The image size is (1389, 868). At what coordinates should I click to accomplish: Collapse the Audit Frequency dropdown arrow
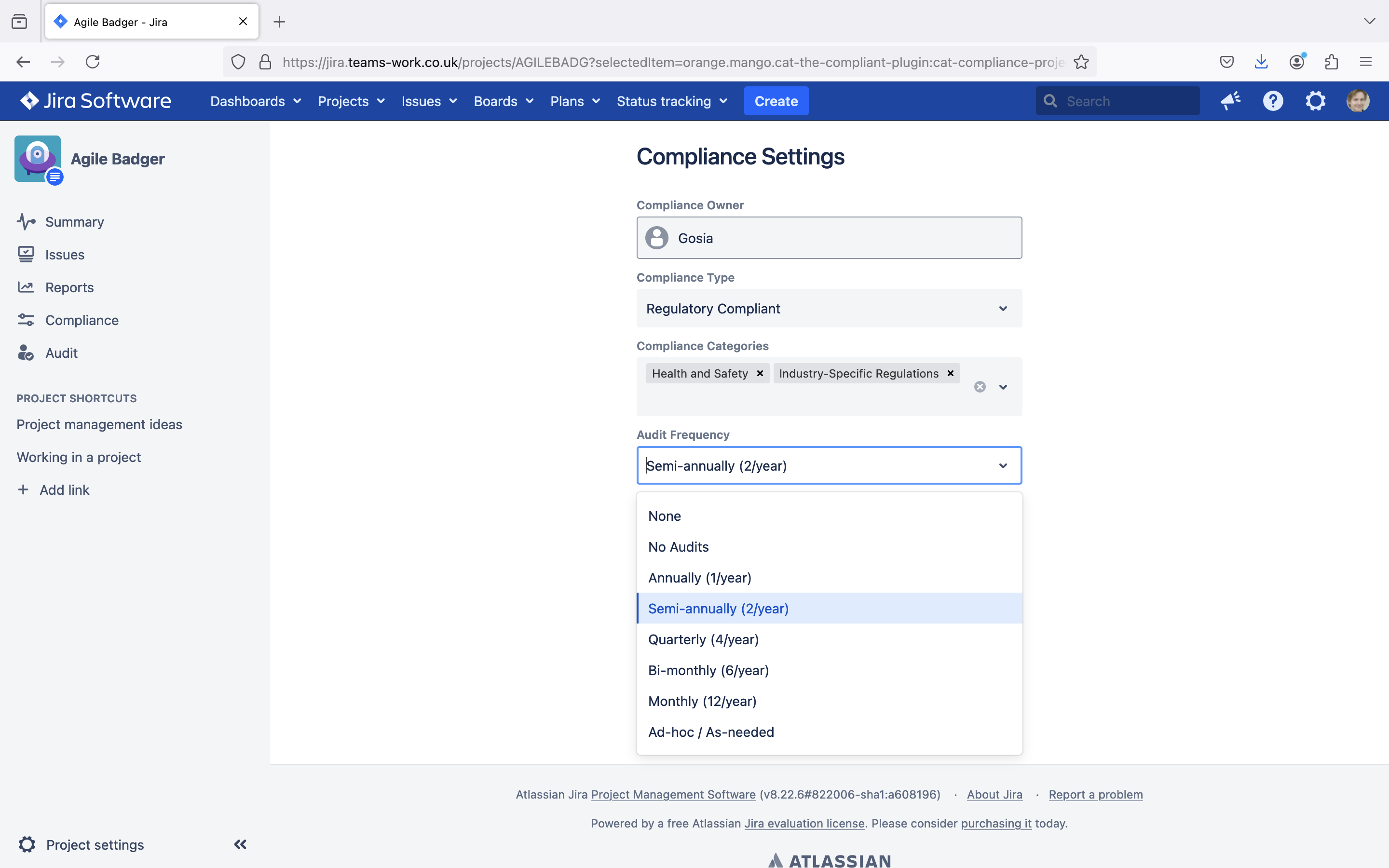click(1003, 465)
